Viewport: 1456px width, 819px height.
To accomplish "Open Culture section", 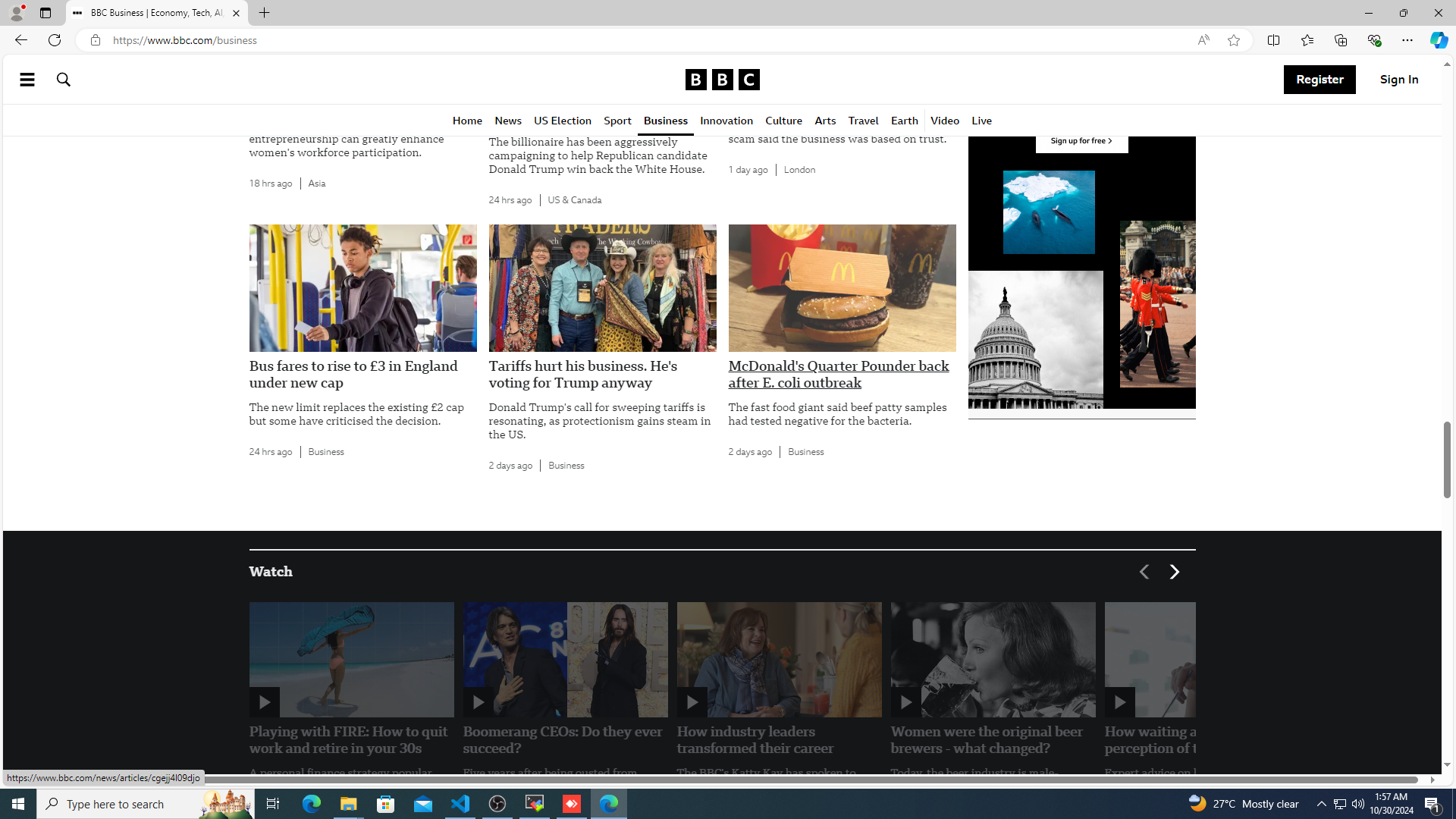I will pos(783,121).
